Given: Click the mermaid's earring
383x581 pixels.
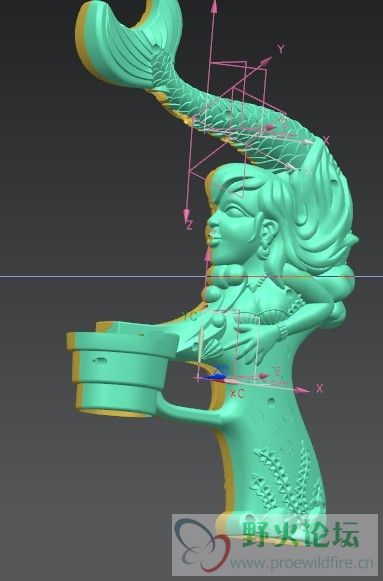Looking at the screenshot, I should pos(264,251).
